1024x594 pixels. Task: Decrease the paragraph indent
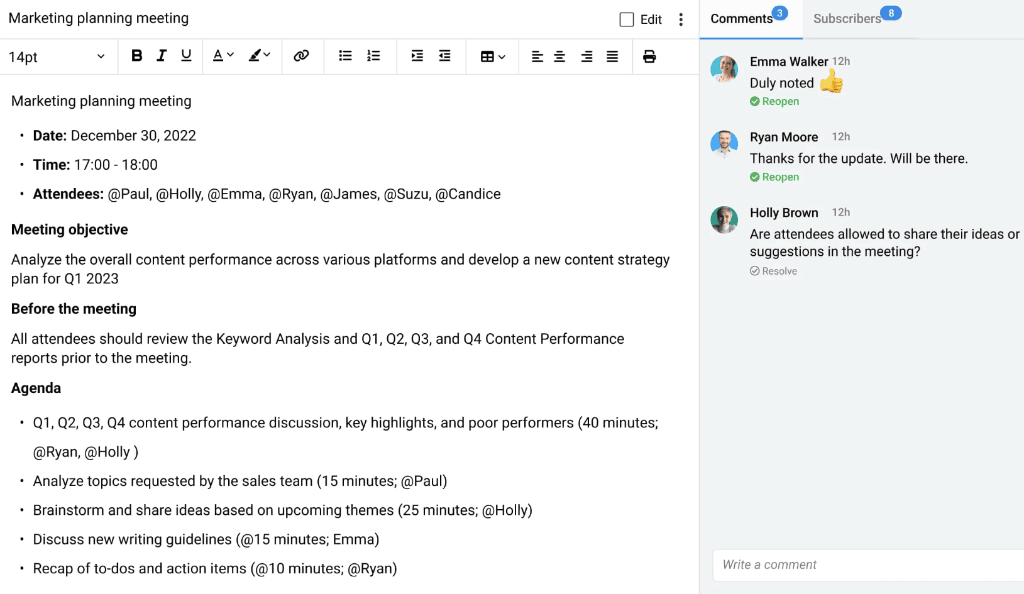(445, 56)
